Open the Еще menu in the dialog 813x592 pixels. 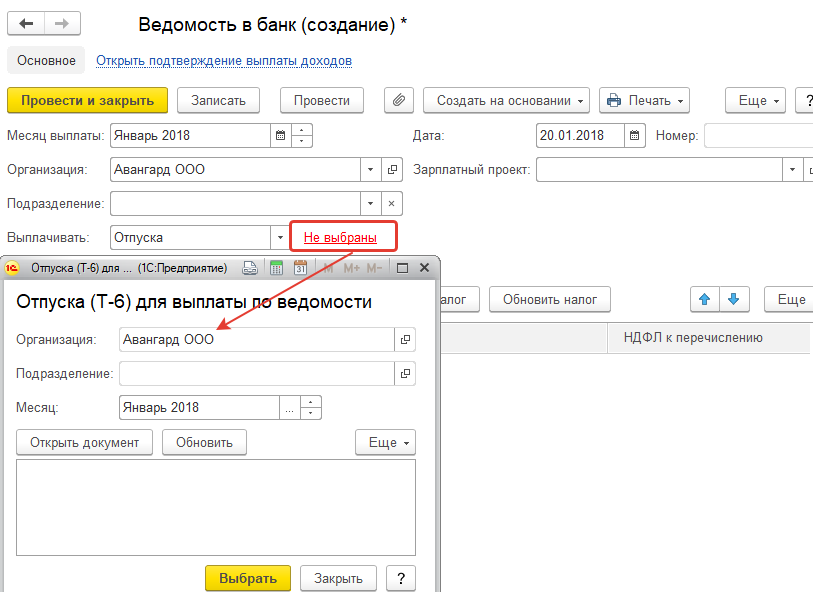click(x=385, y=442)
